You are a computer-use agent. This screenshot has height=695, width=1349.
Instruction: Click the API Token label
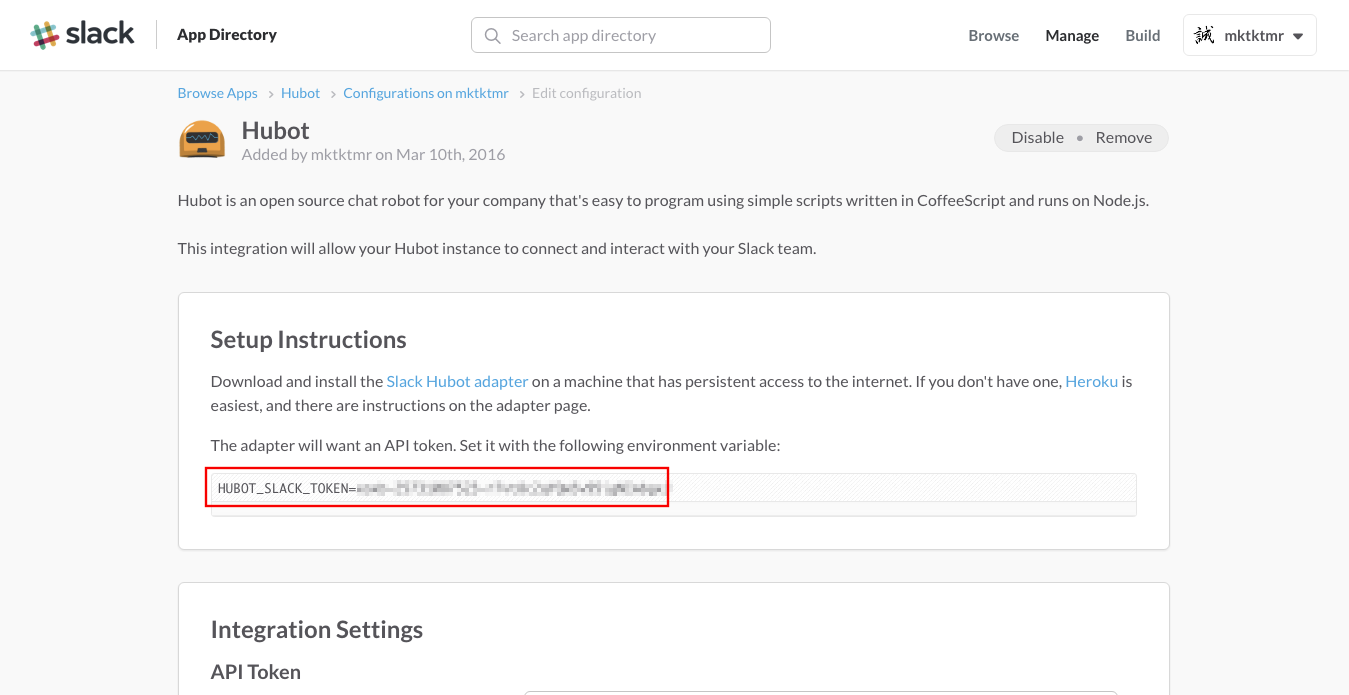tap(256, 672)
